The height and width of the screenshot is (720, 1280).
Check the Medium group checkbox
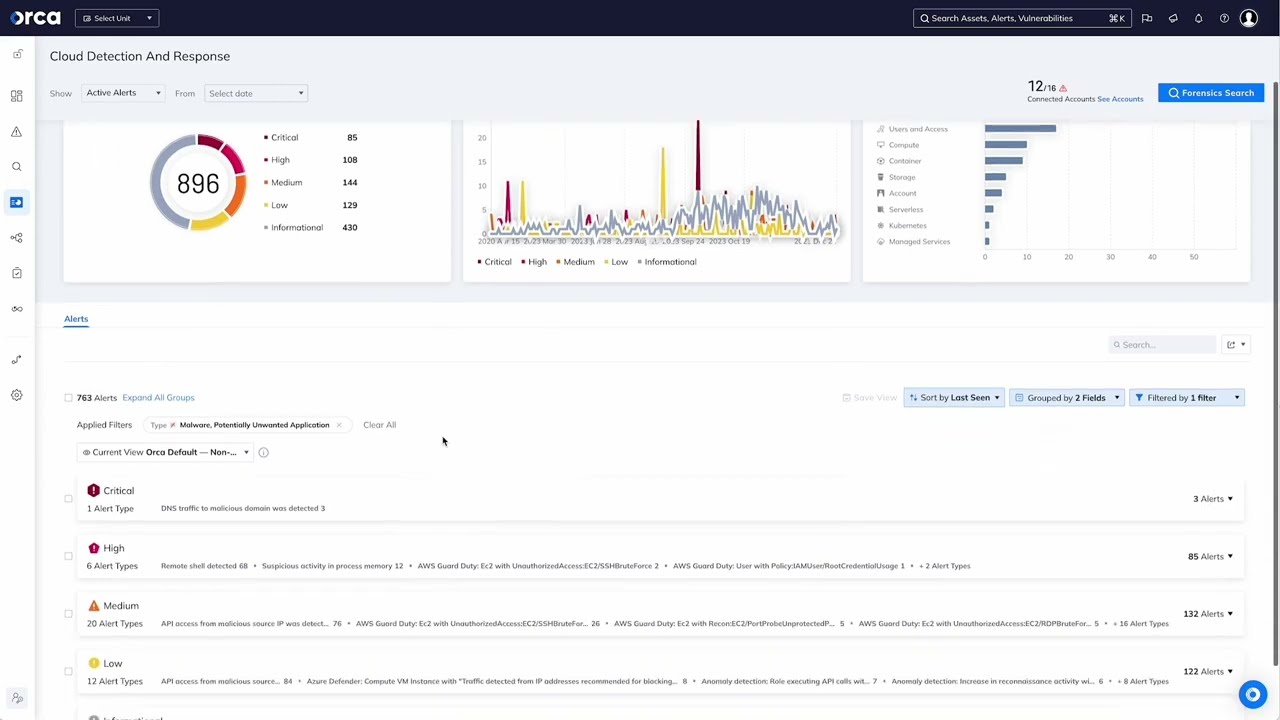point(68,614)
